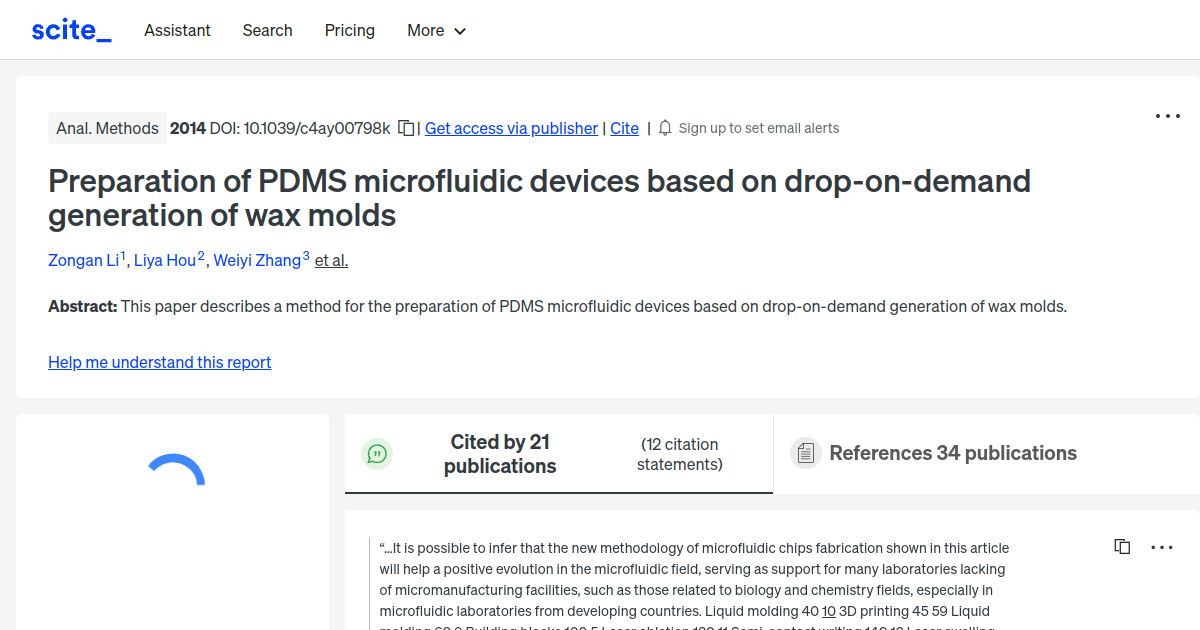This screenshot has height=630, width=1200.
Task: Click the References document icon
Action: coord(805,453)
